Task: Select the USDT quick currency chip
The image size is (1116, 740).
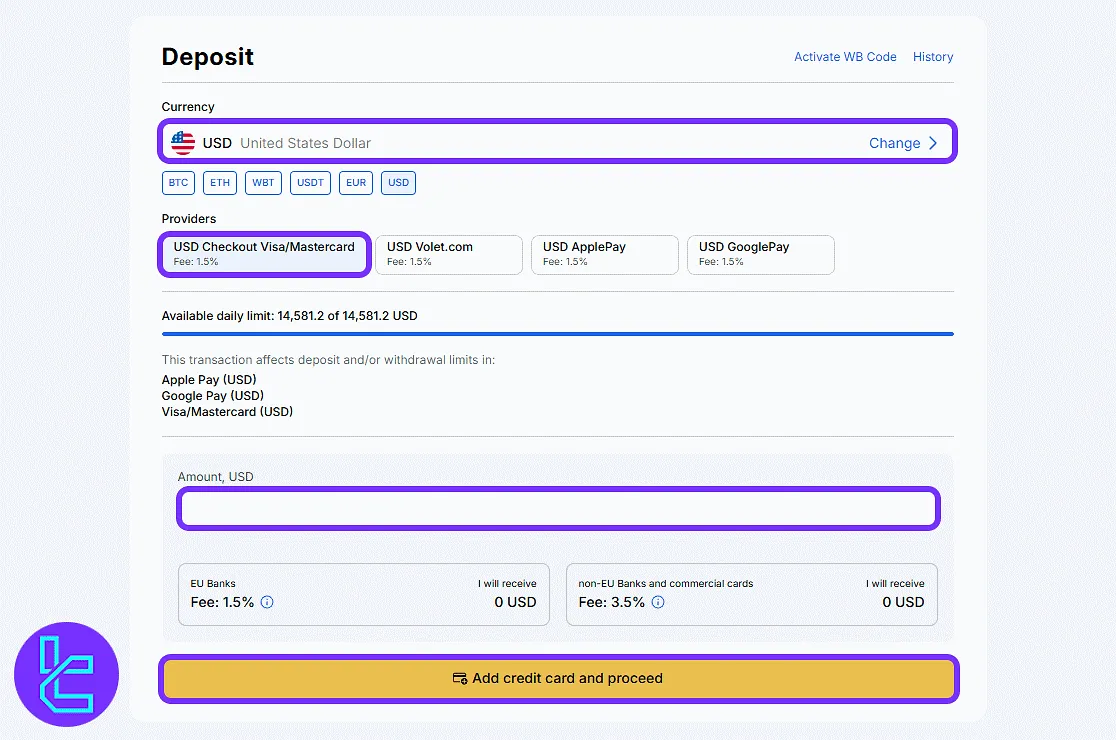Action: [310, 183]
